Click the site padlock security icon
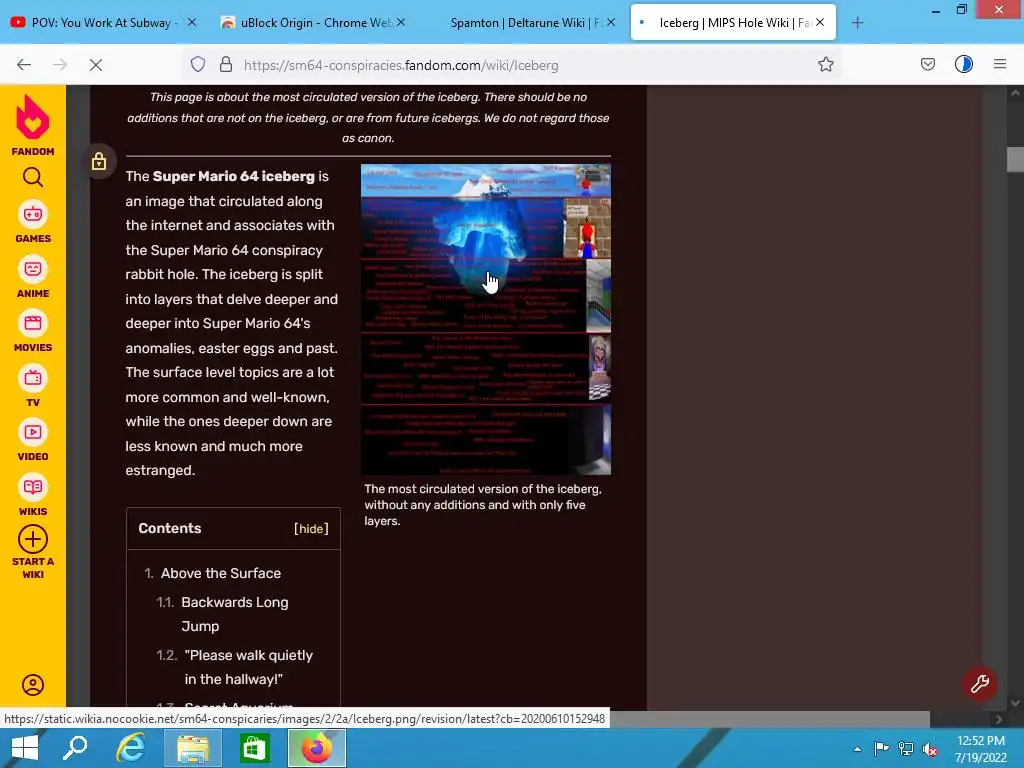Screen dimensions: 1024x768 click(x=226, y=65)
